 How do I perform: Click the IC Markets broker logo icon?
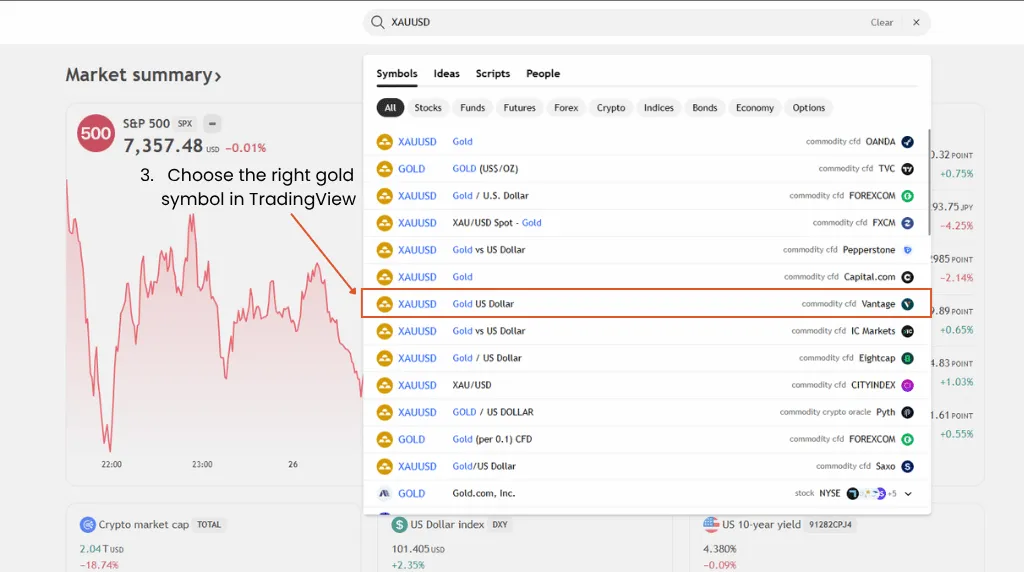point(907,332)
